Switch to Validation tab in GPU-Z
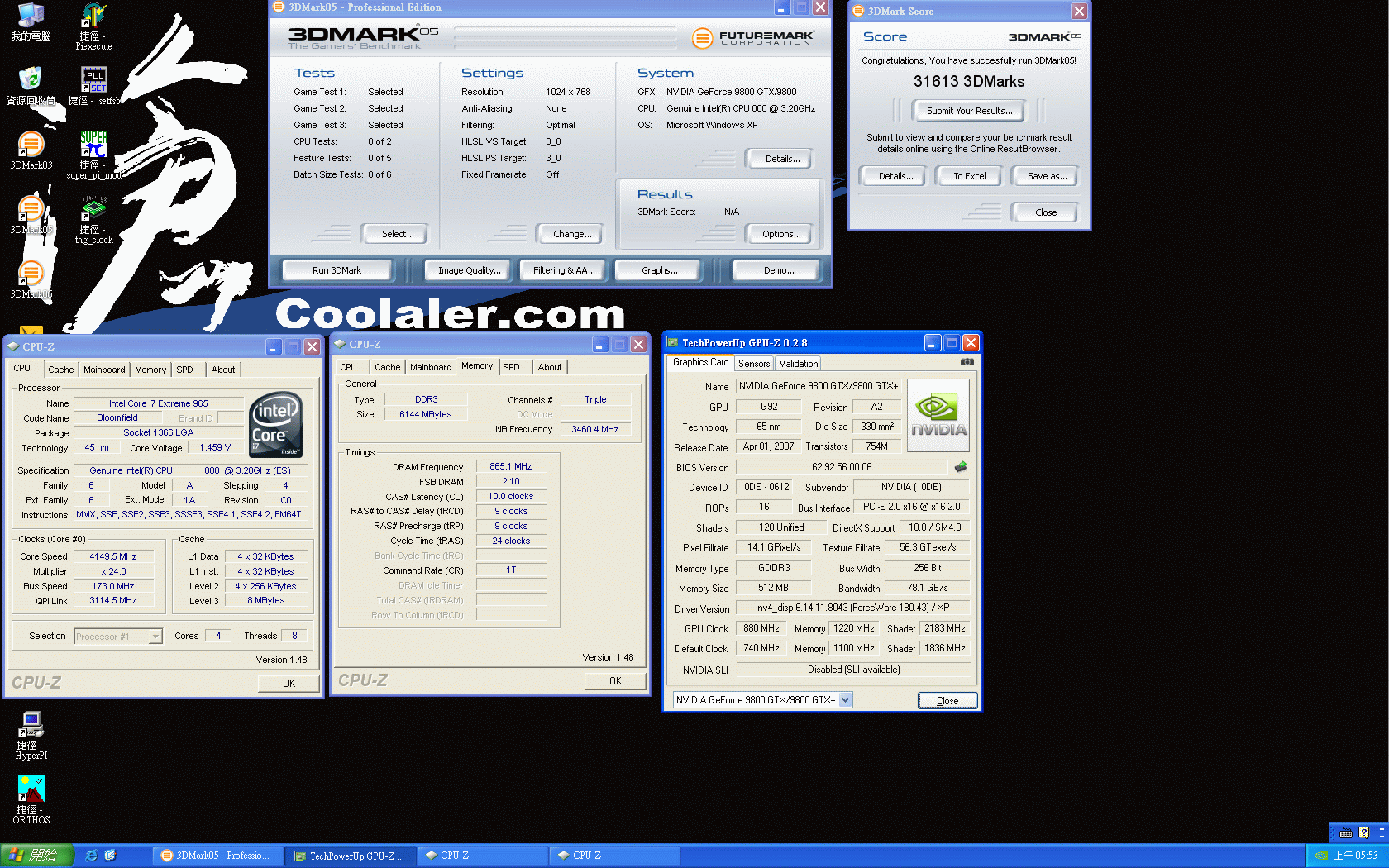The image size is (1389, 868). click(x=798, y=364)
